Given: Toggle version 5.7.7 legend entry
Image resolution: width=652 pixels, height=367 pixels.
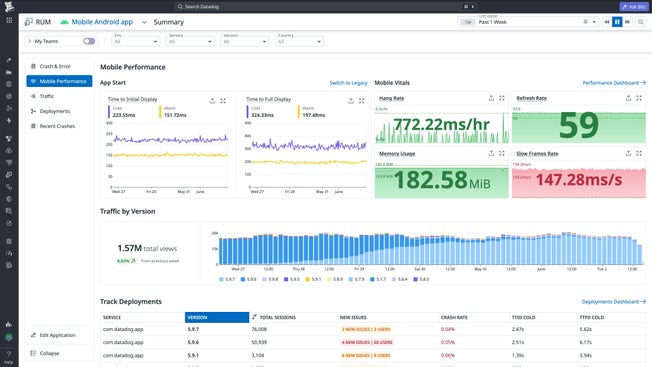Looking at the screenshot, I should coord(378,279).
